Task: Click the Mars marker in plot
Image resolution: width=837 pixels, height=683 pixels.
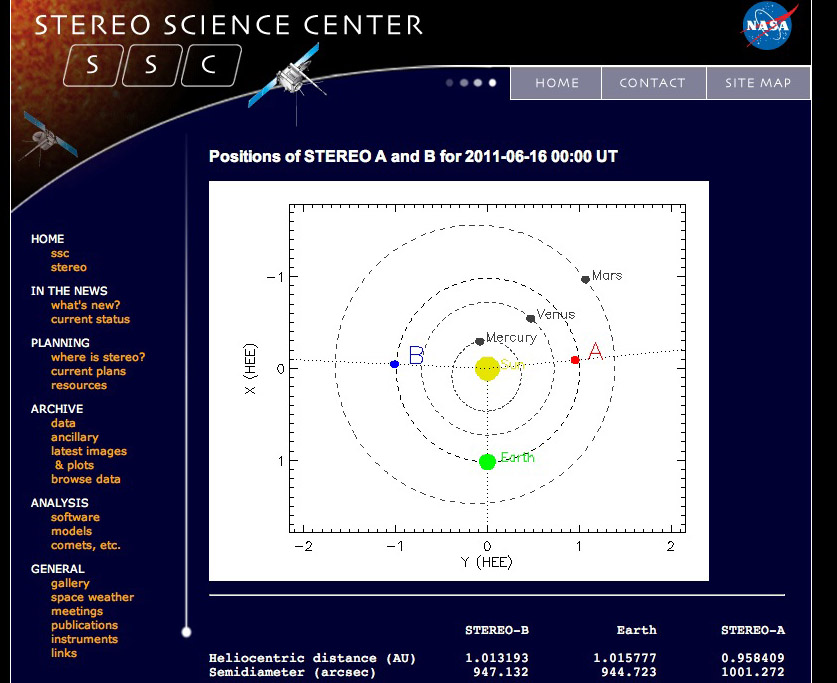Action: 585,279
